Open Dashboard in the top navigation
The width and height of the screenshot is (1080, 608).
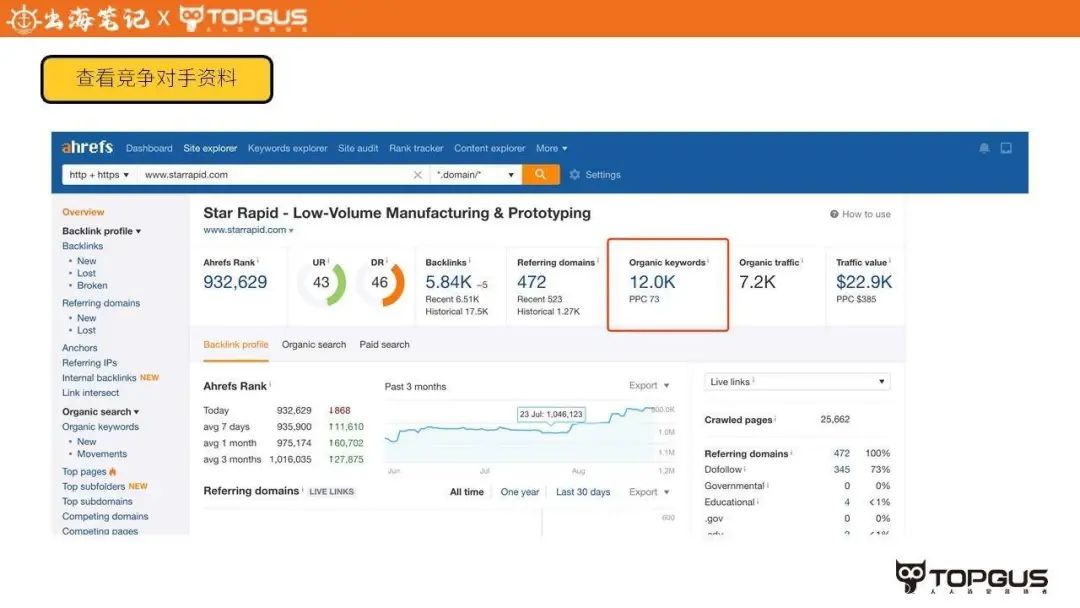tap(149, 148)
